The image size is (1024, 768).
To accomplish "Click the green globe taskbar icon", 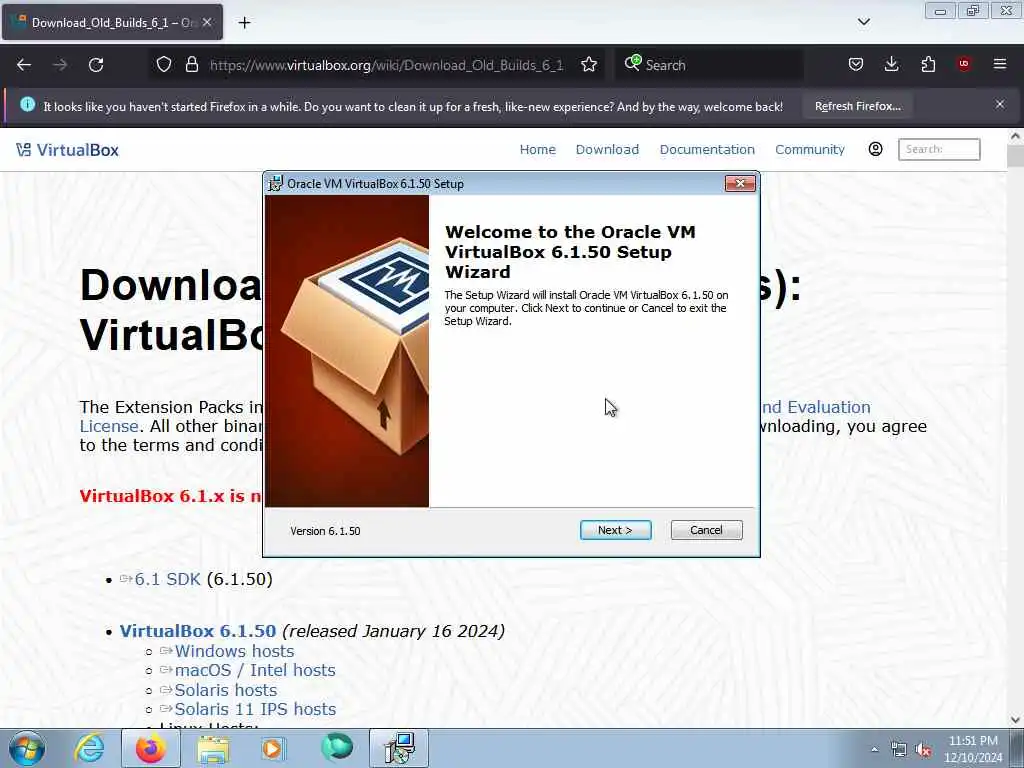I will [x=337, y=747].
